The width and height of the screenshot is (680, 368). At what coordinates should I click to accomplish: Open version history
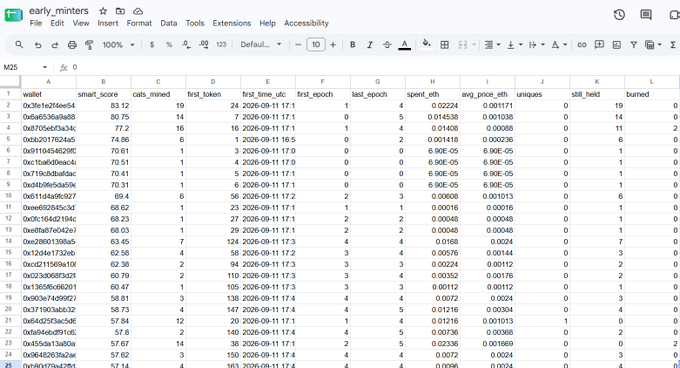coord(619,15)
